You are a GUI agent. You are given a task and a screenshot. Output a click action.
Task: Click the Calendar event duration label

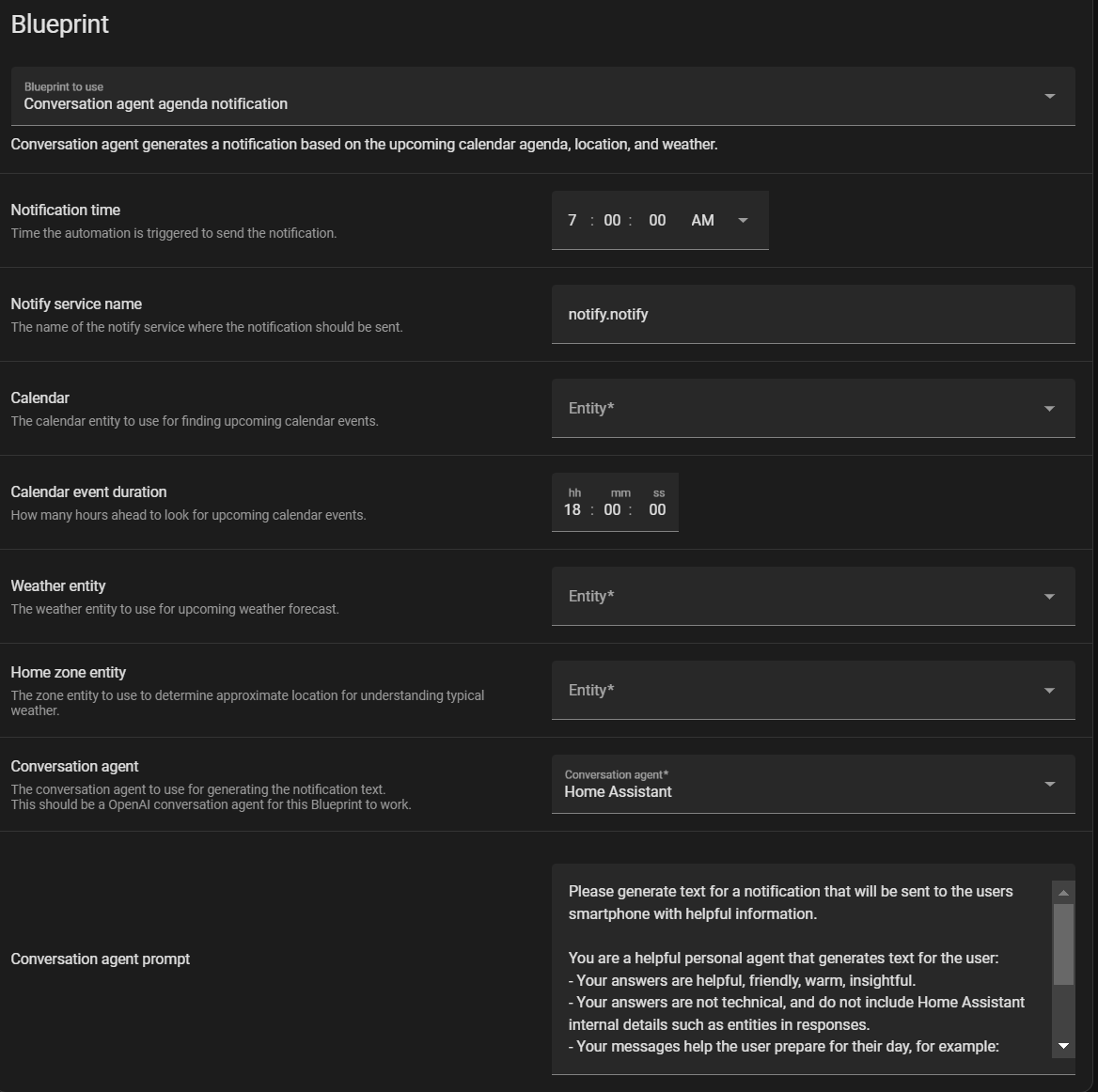pyautogui.click(x=89, y=492)
